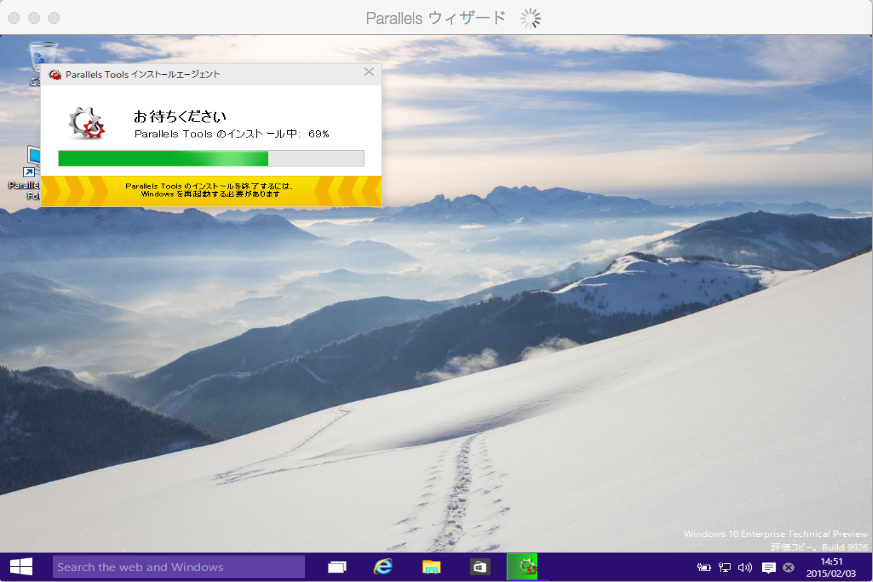Open the Windows Start menu
This screenshot has width=873, height=582.
point(20,567)
